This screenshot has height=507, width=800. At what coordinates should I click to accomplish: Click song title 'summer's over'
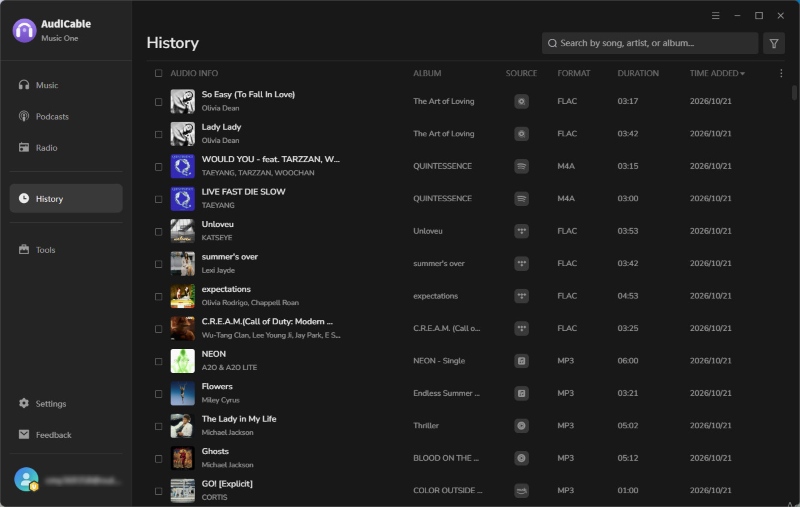click(230, 257)
